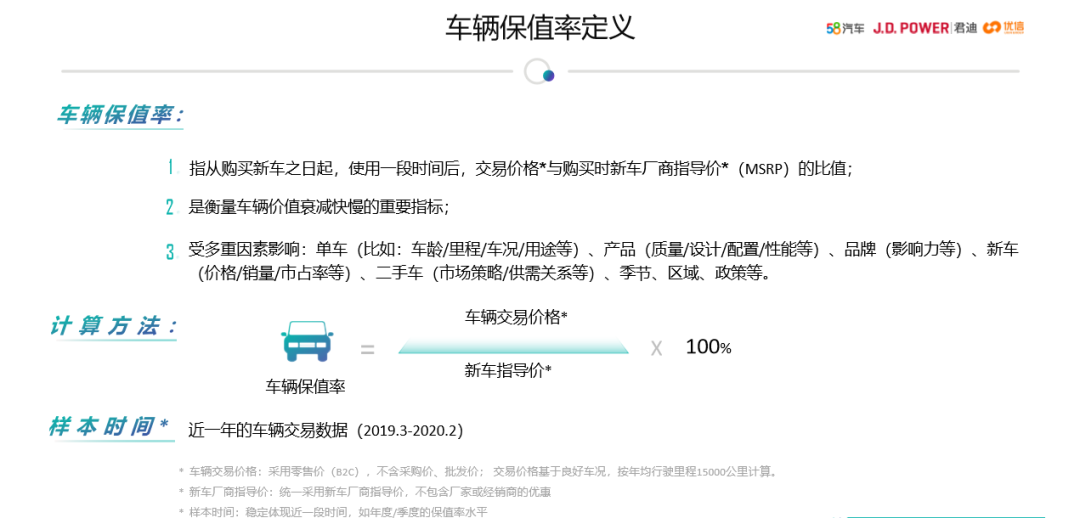
Task: Click the multiplication X symbol in formula
Action: (x=656, y=348)
